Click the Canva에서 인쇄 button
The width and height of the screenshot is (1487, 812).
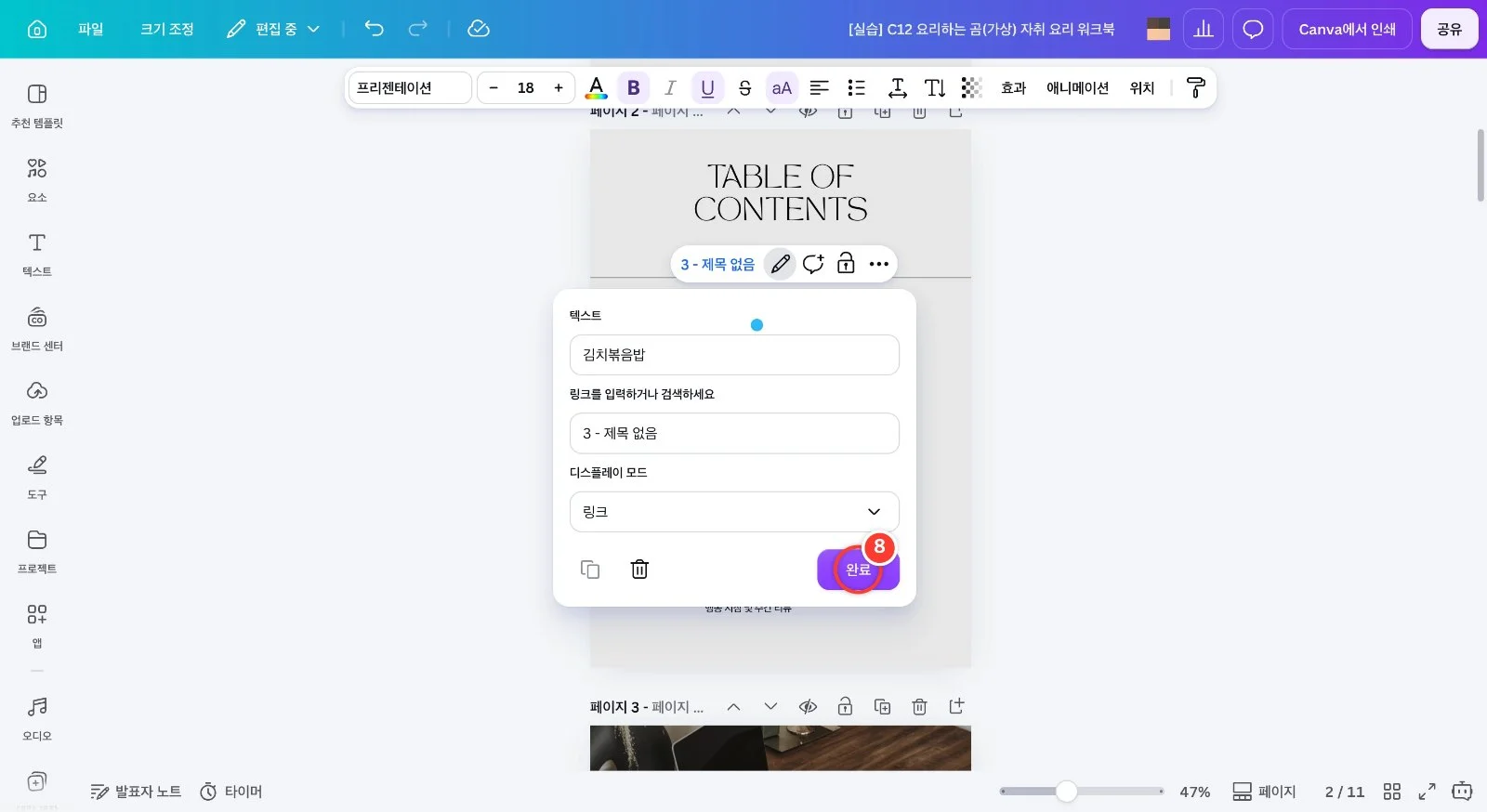pos(1347,29)
